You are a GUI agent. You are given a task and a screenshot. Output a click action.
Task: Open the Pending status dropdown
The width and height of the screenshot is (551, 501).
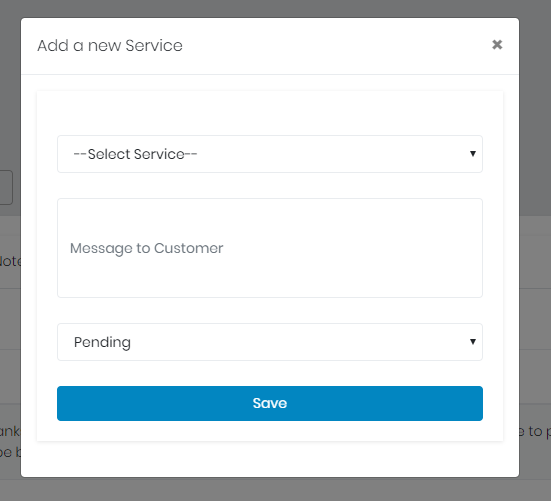270,342
